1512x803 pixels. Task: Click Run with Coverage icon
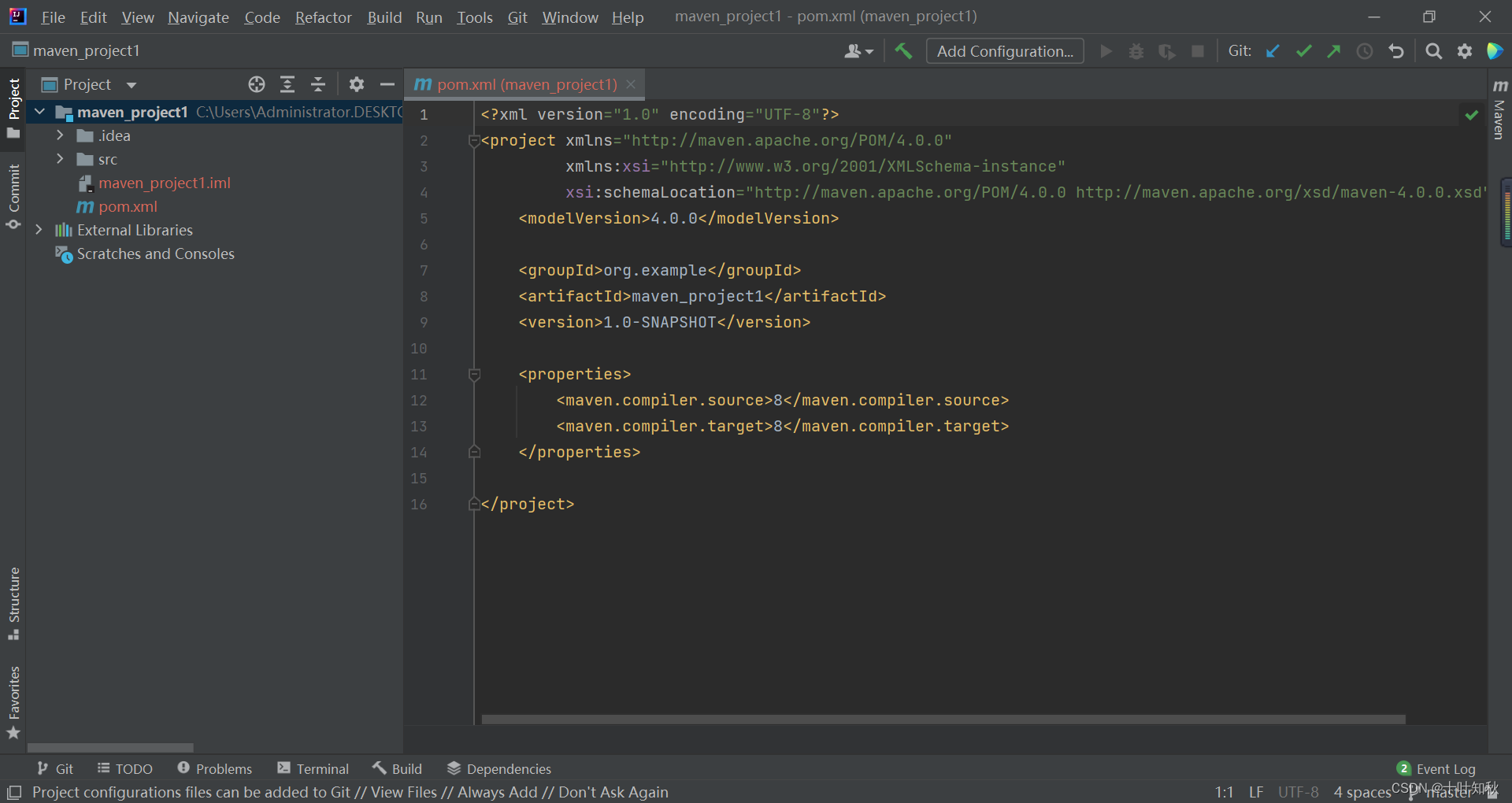[1167, 51]
